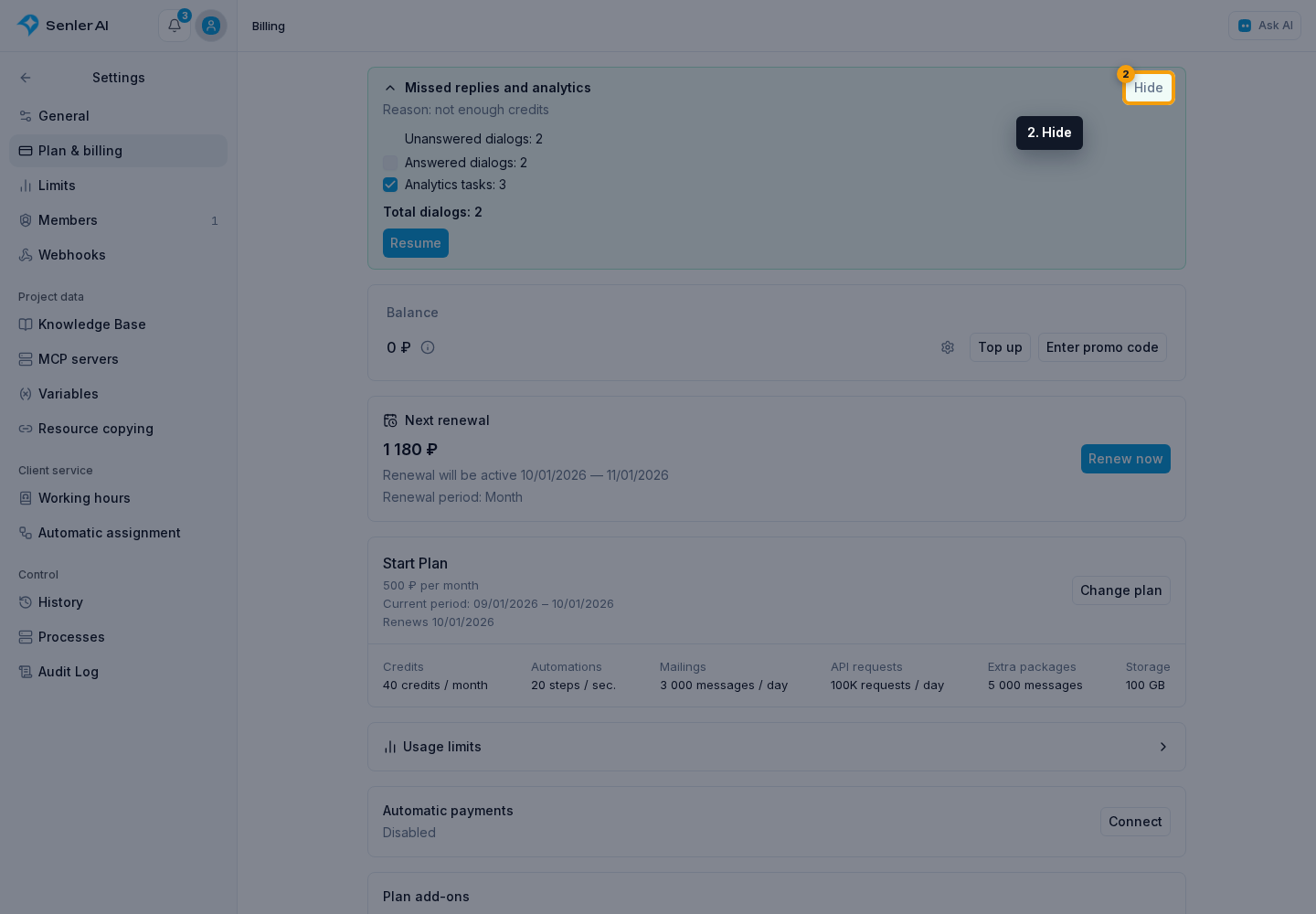
Task: Open the user profile avatar
Action: pos(211,26)
